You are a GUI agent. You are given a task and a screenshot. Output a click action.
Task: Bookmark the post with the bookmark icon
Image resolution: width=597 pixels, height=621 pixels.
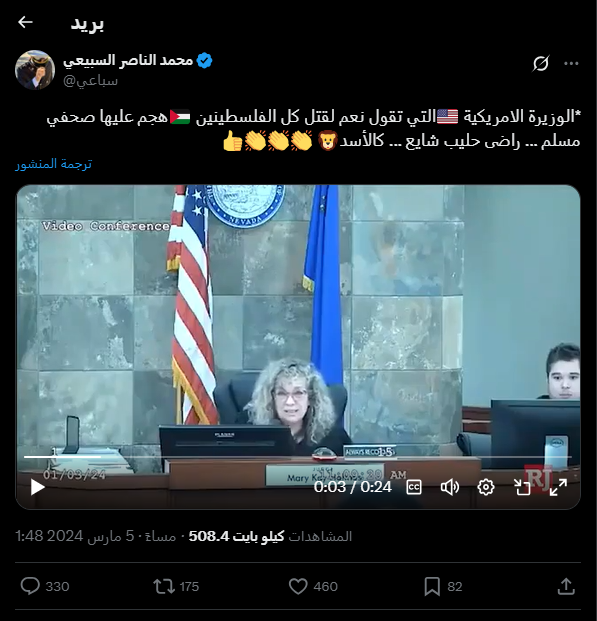coord(432,587)
